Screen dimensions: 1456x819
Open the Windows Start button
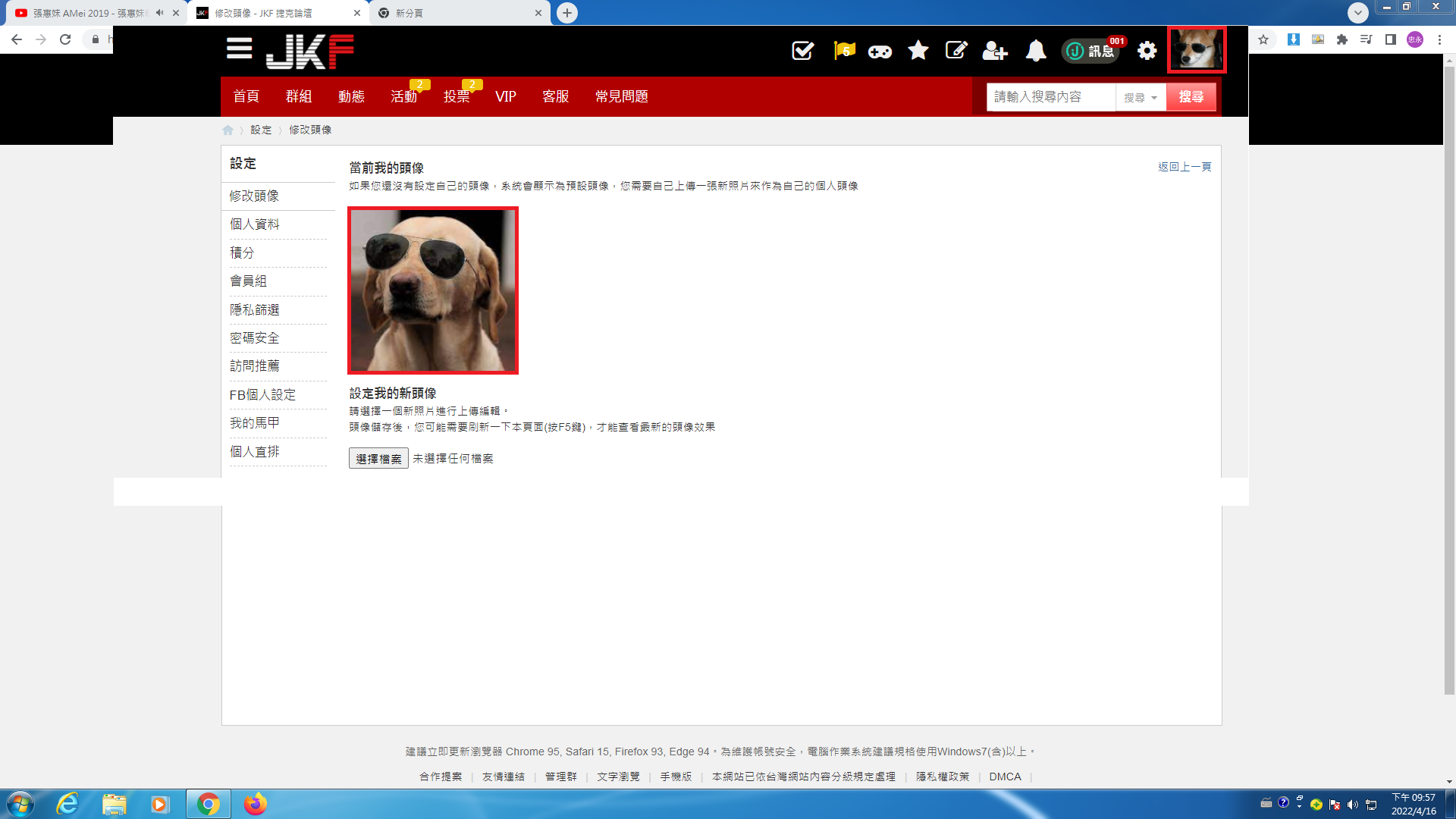click(20, 804)
